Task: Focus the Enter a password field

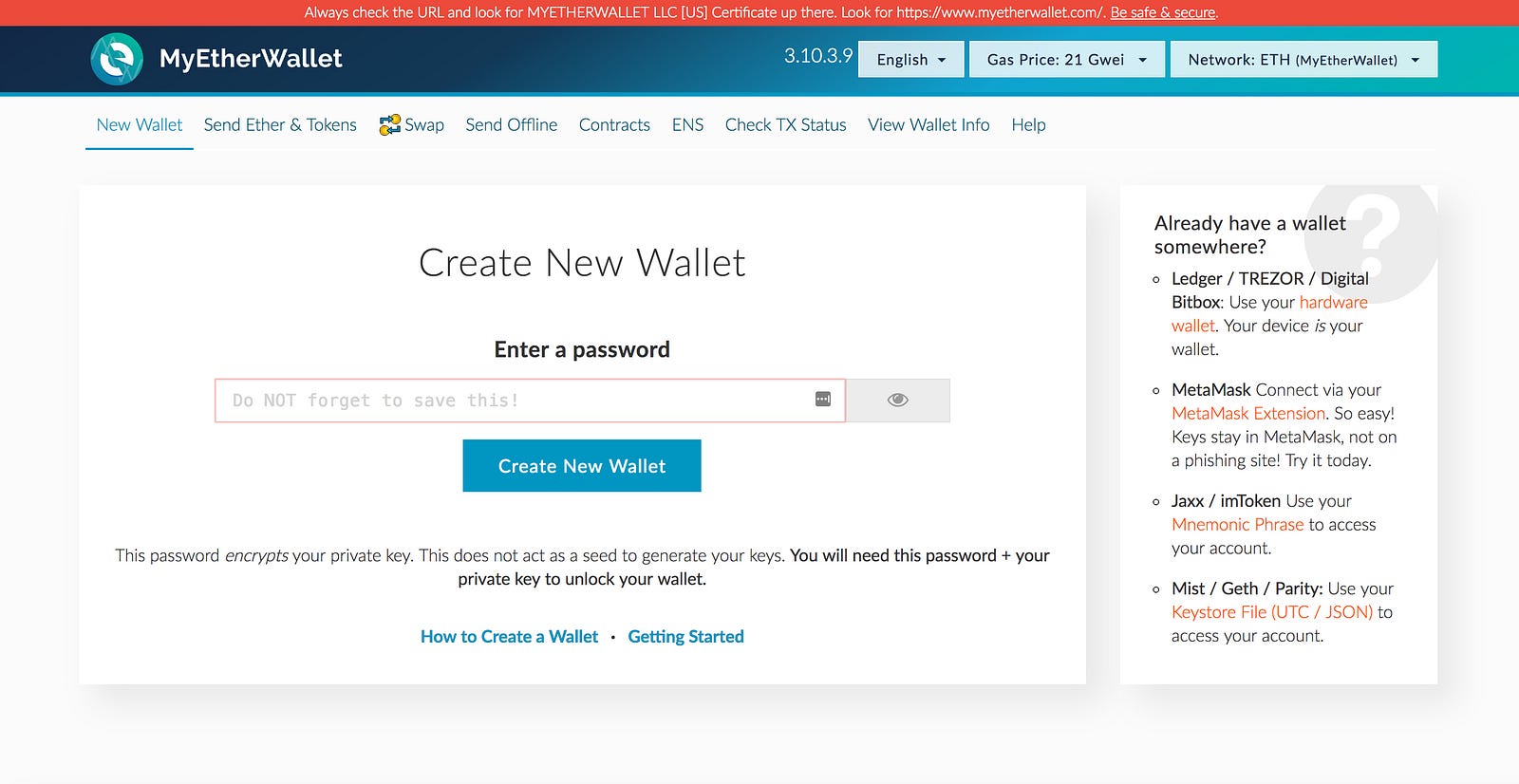Action: tap(530, 401)
